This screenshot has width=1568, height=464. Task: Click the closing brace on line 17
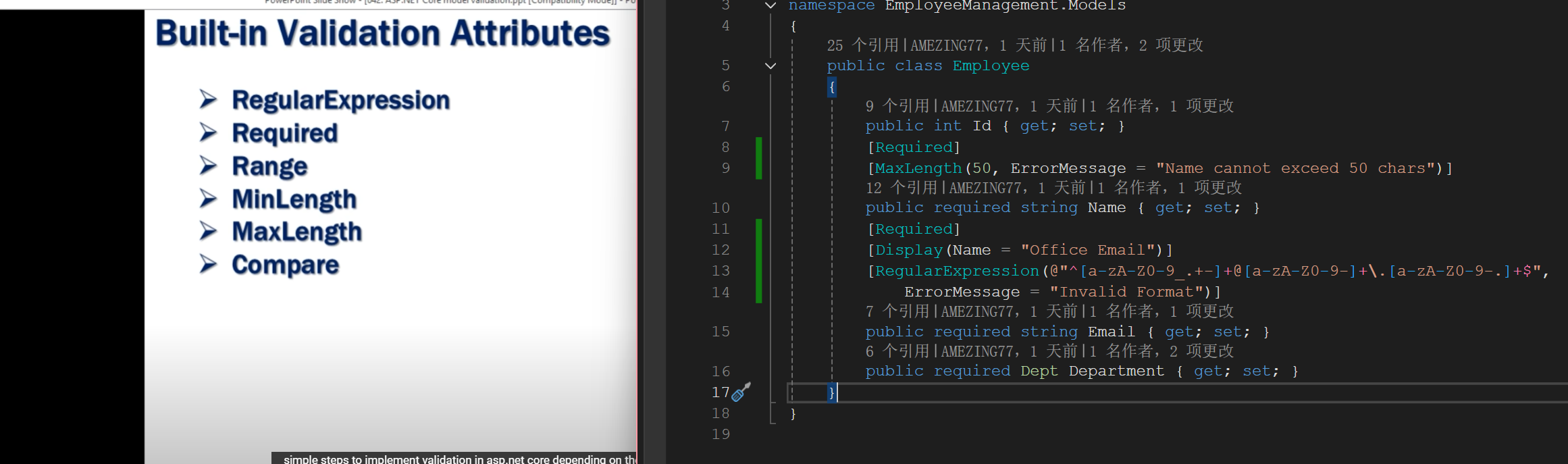point(832,392)
